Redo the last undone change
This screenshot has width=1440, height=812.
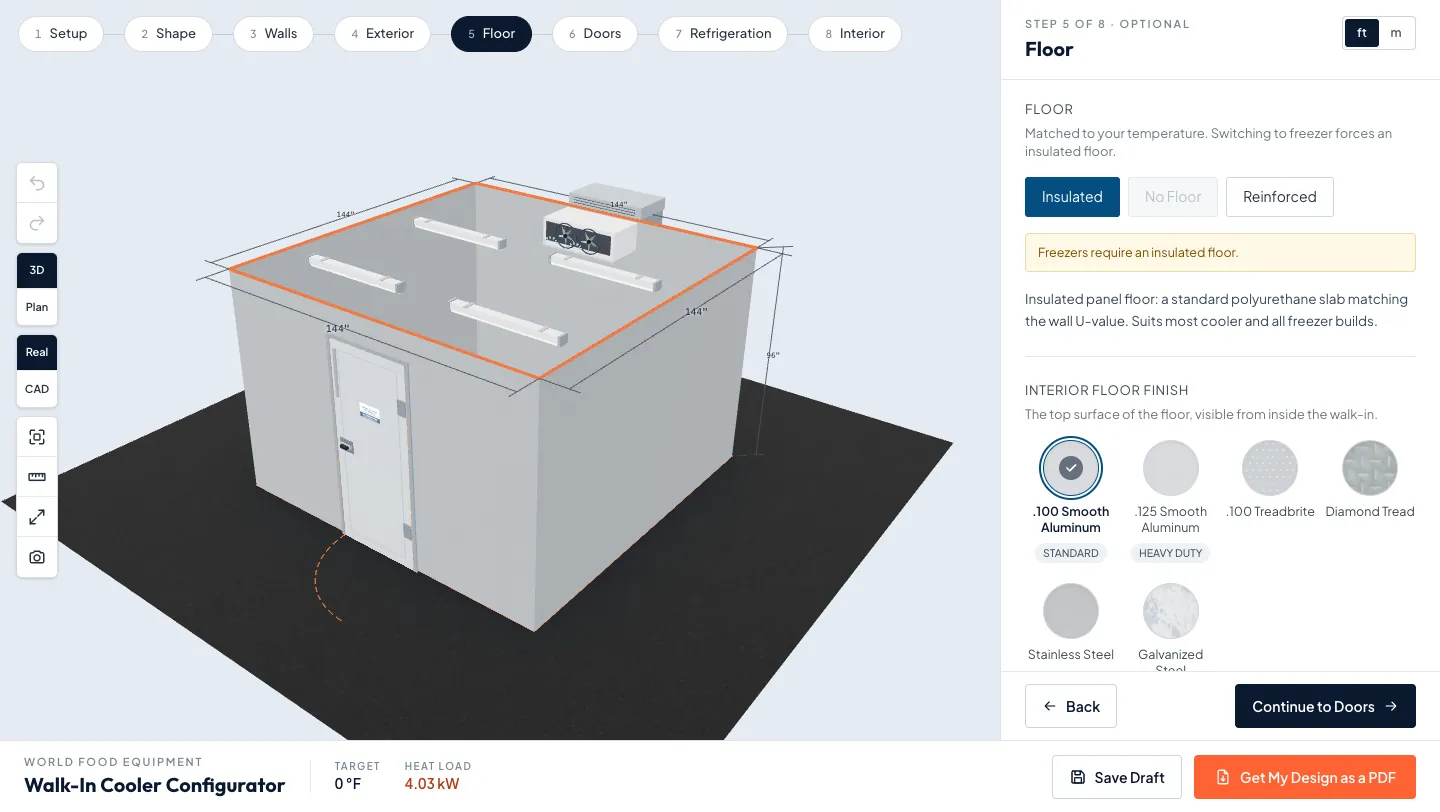[x=37, y=223]
